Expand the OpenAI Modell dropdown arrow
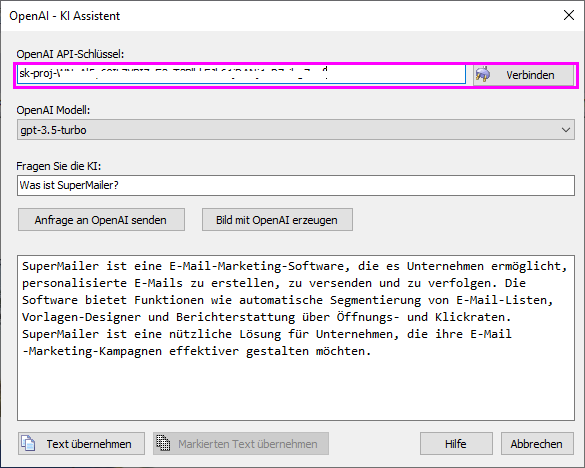585x468 pixels. [x=566, y=130]
